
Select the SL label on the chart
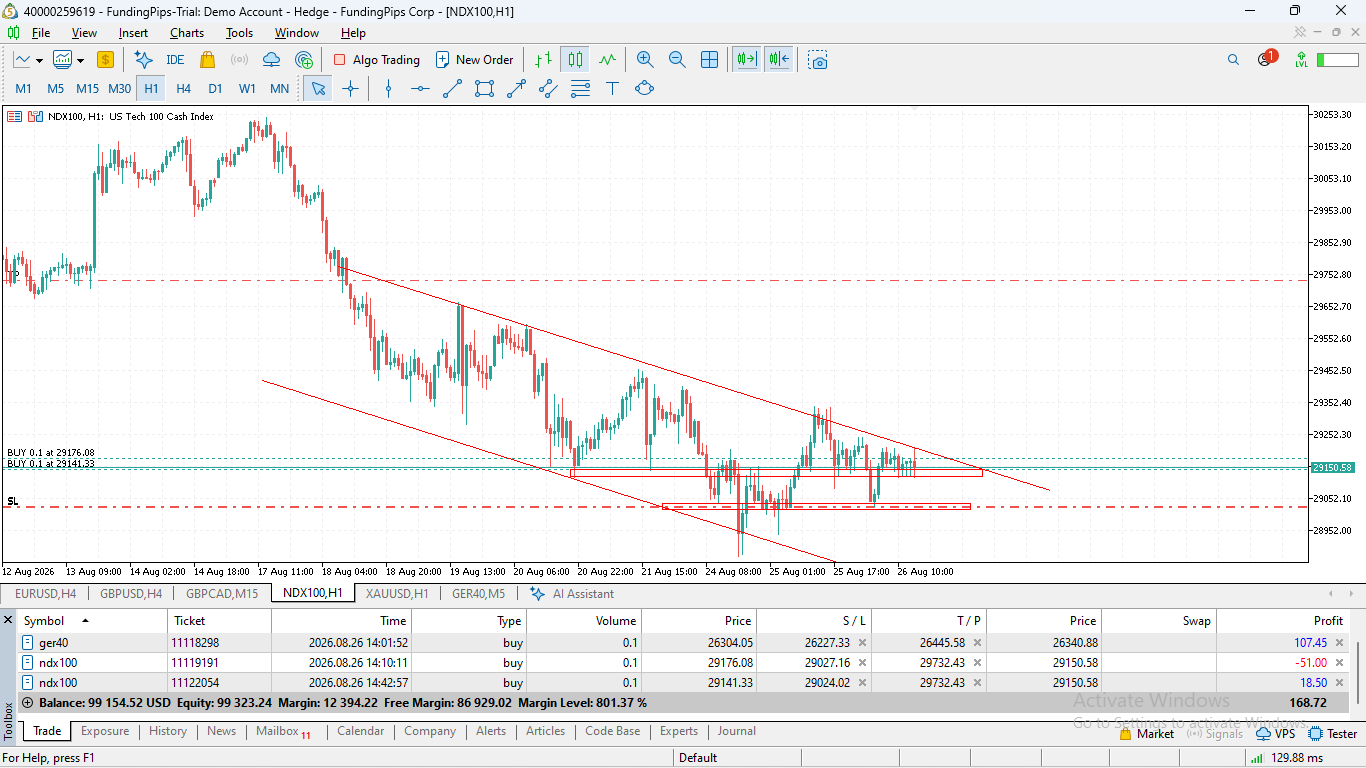point(13,501)
